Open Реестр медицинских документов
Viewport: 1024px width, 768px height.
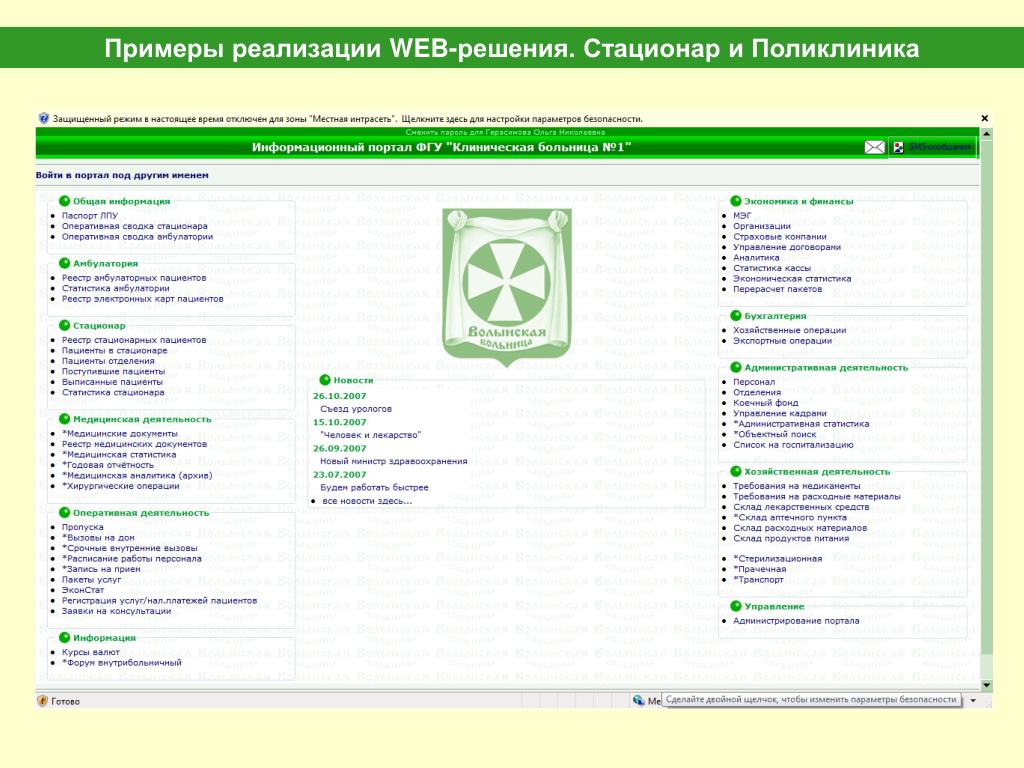[135, 444]
